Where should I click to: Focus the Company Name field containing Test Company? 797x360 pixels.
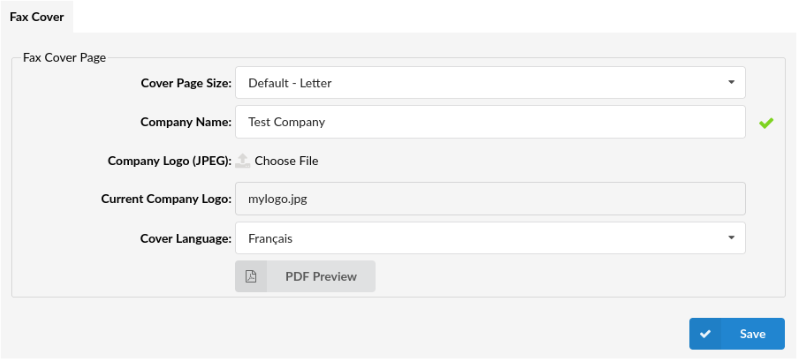(490, 122)
